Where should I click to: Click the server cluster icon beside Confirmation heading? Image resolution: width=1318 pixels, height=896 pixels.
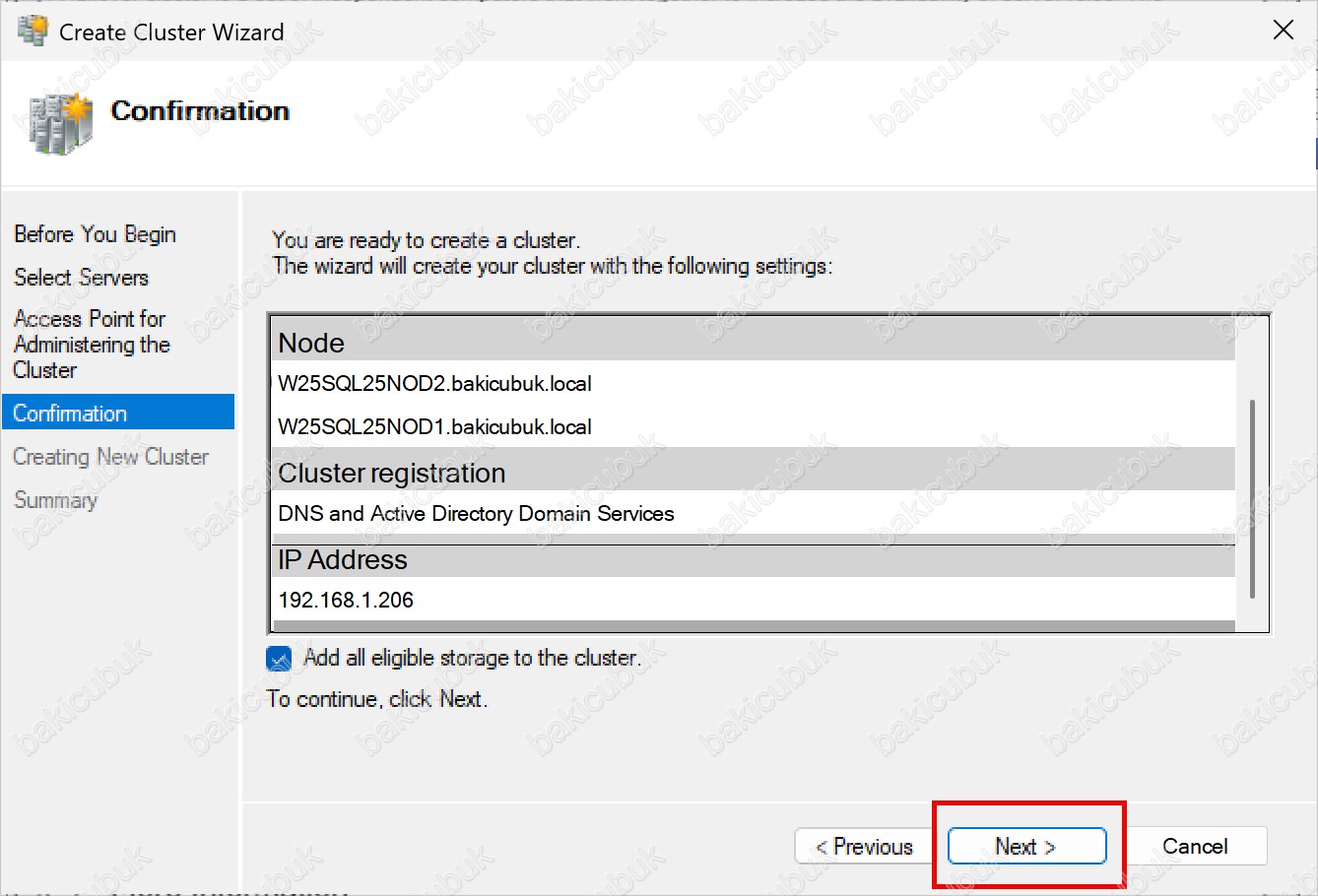[x=60, y=123]
